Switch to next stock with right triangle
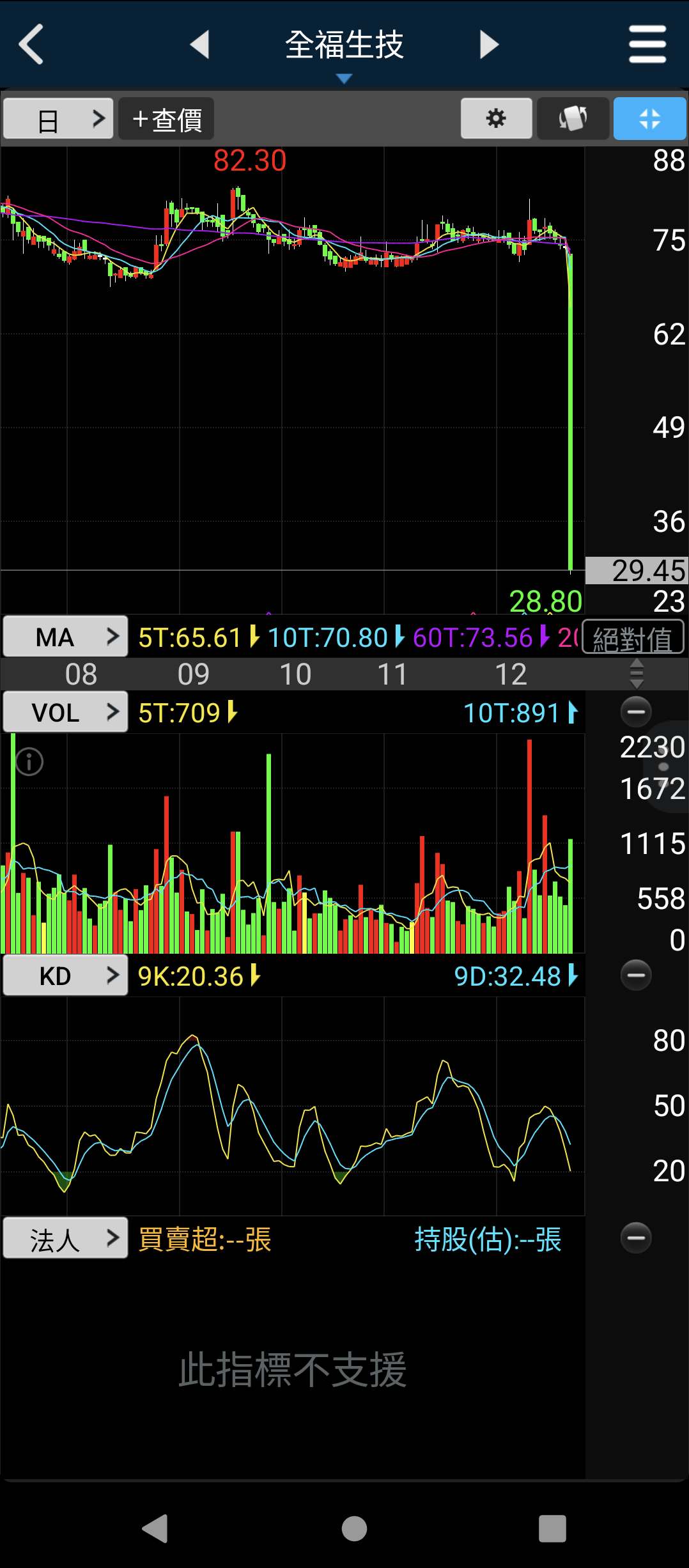The width and height of the screenshot is (689, 1568). (489, 44)
